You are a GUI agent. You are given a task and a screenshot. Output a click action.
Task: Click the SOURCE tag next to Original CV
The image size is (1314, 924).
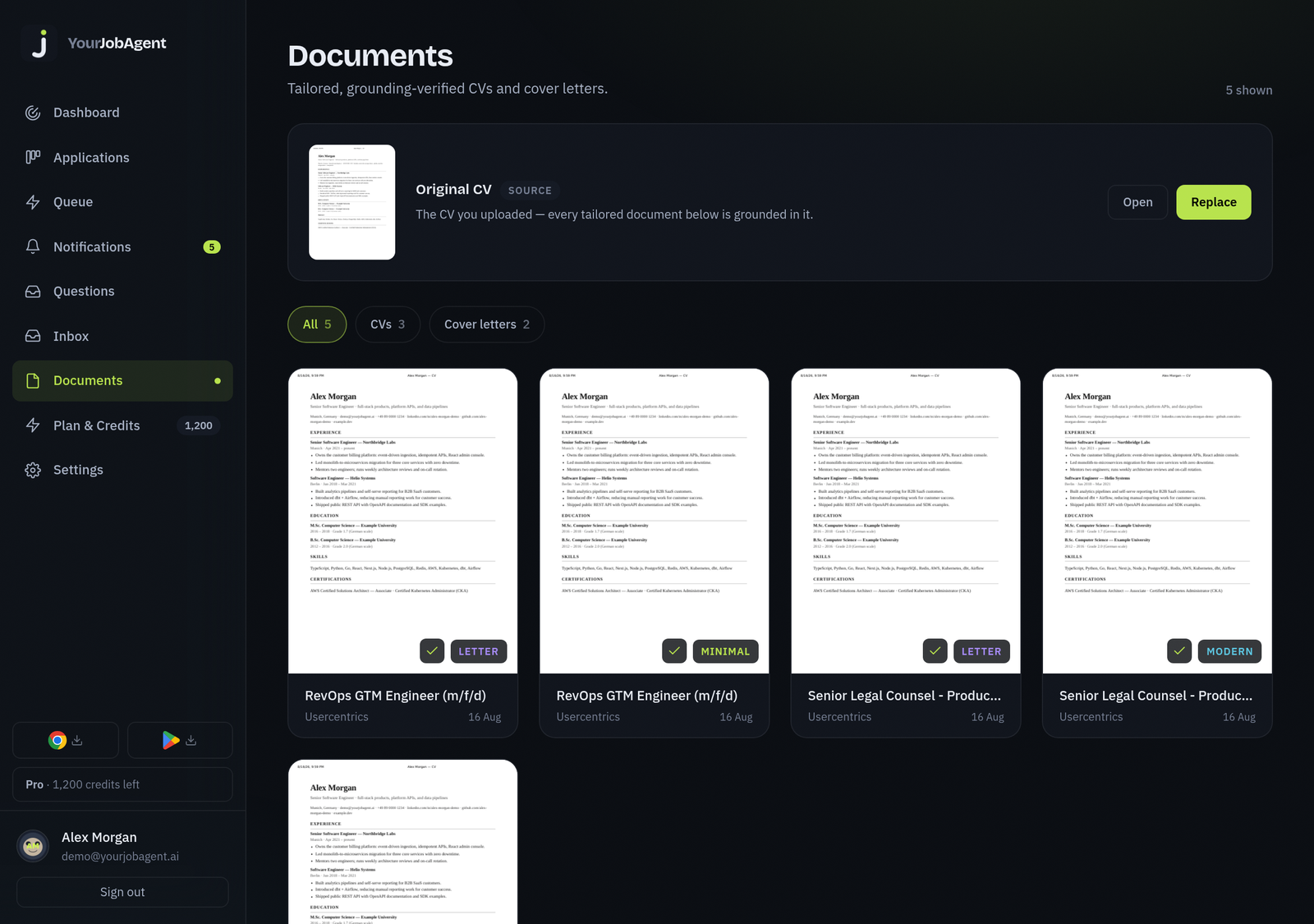[530, 191]
